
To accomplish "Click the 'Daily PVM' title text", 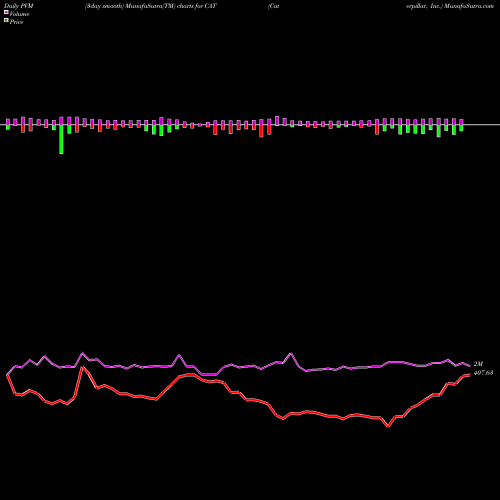I will [19, 6].
